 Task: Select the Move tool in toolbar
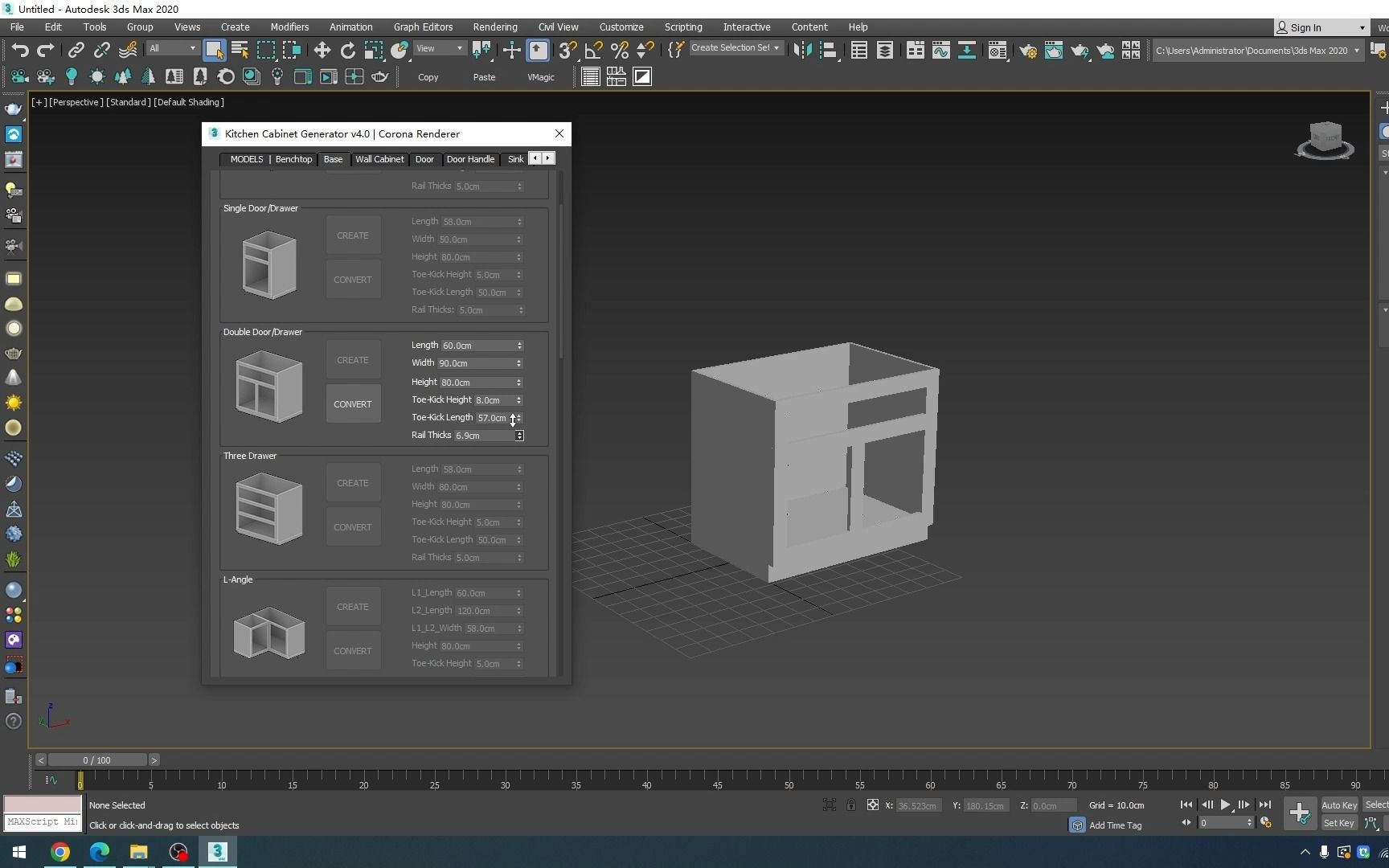click(x=322, y=50)
